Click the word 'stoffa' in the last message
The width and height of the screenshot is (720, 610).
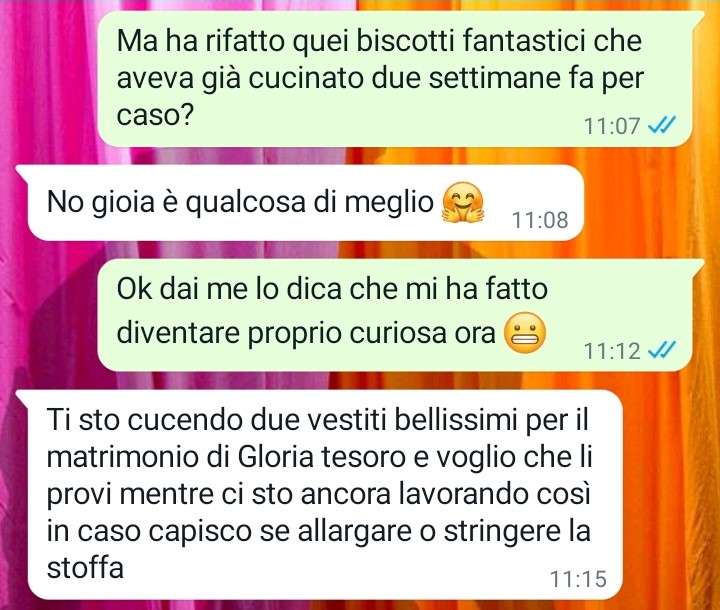pos(85,568)
